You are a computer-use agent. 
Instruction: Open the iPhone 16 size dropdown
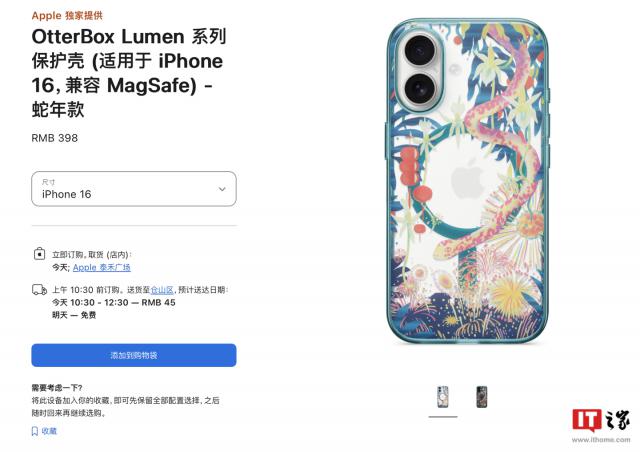pos(134,189)
